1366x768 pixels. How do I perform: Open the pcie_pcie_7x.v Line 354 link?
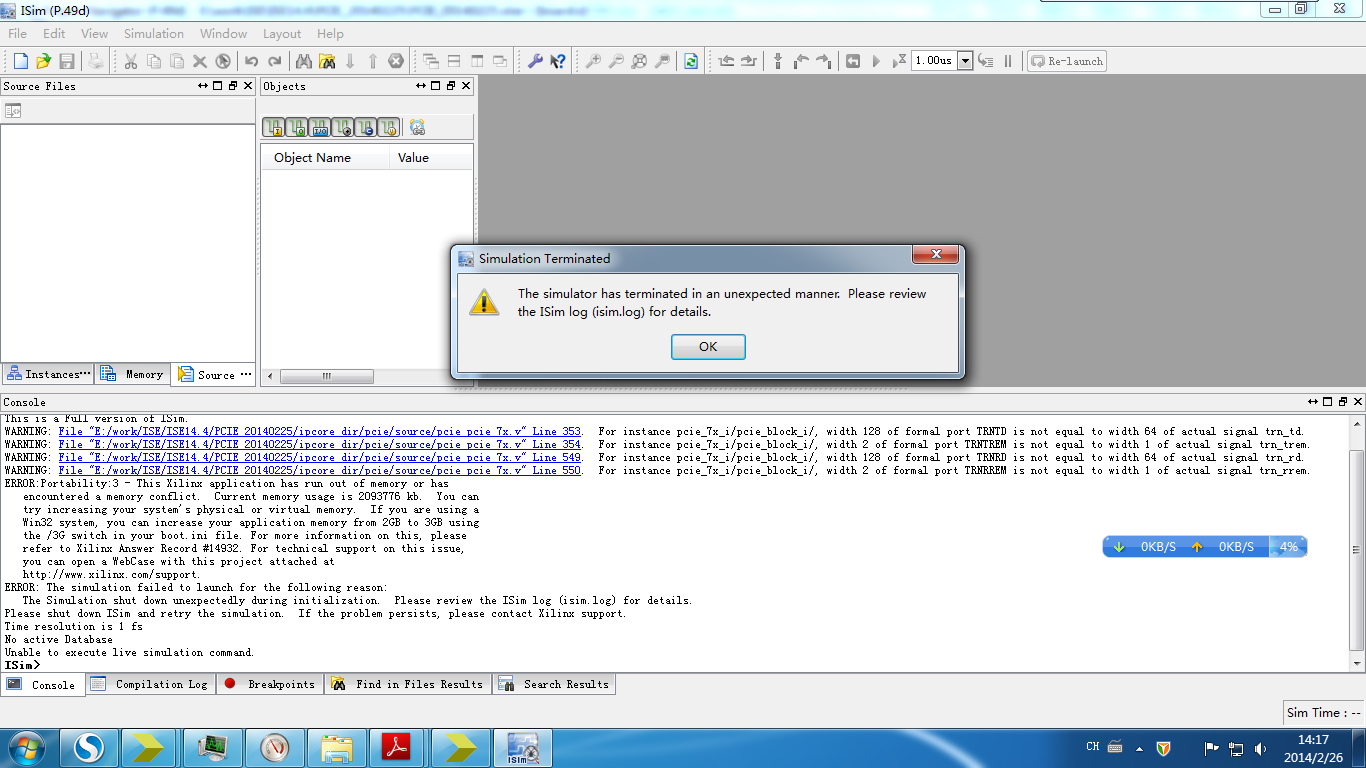320,445
